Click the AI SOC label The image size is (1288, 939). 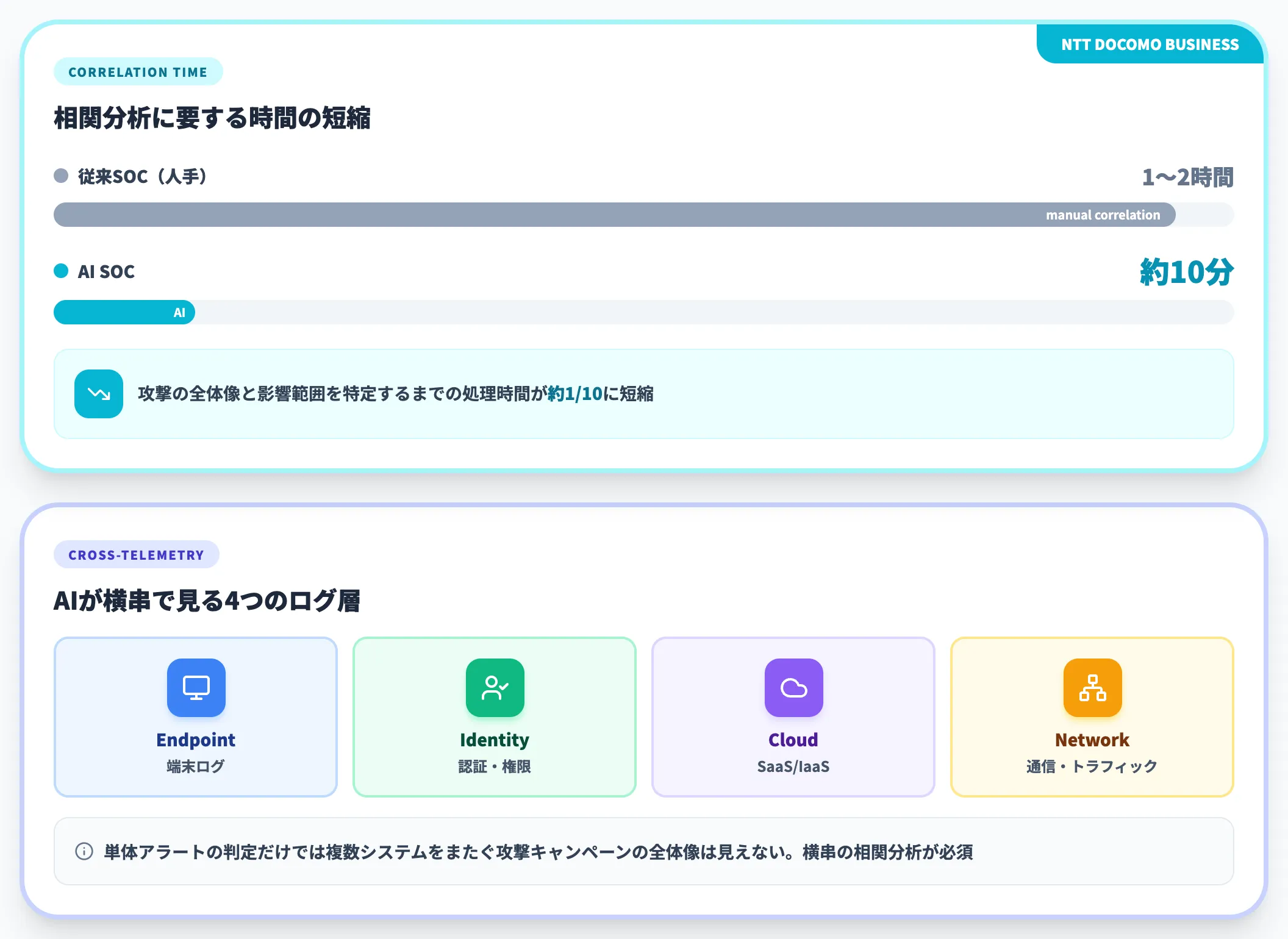point(106,271)
